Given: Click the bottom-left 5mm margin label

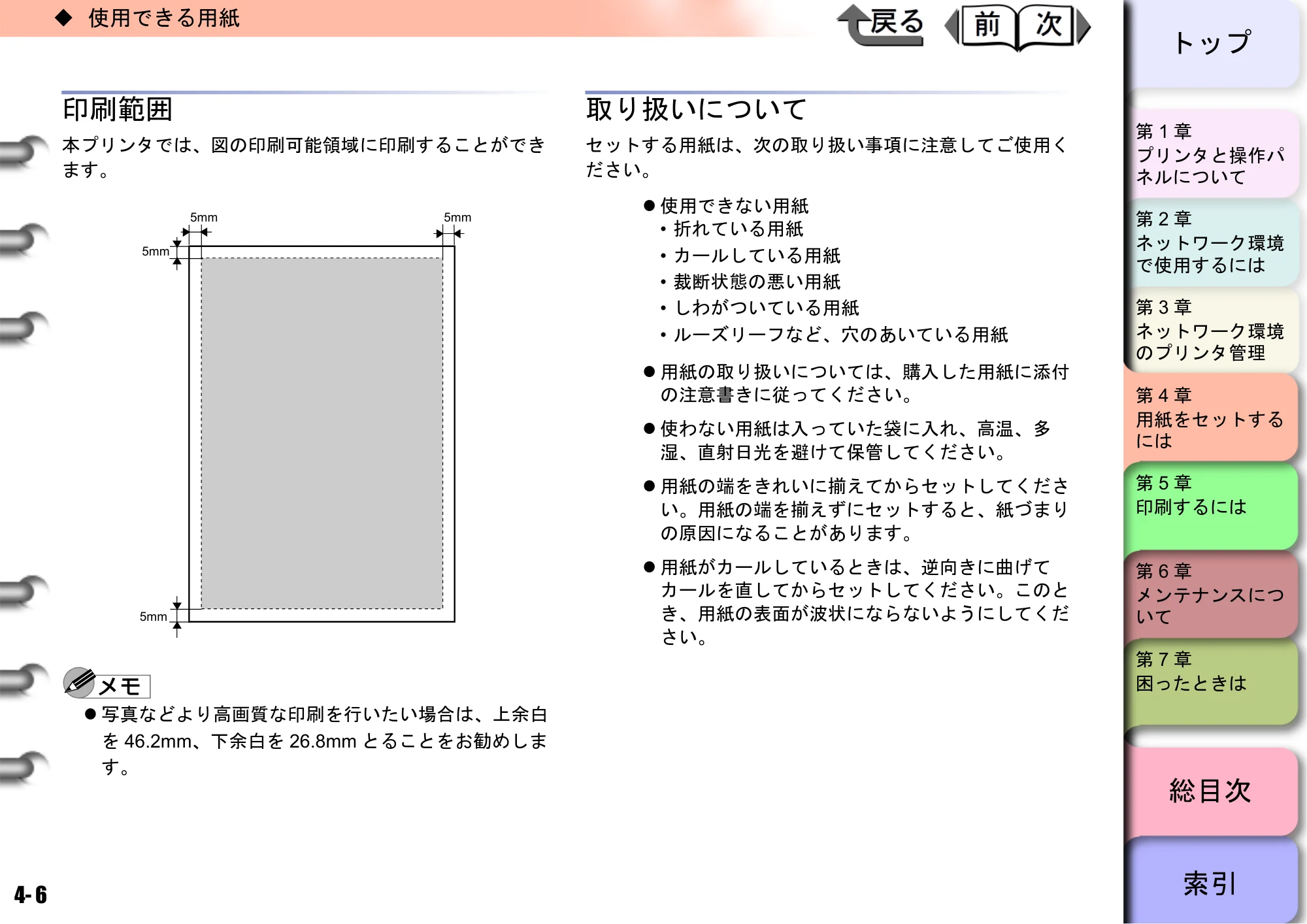Looking at the screenshot, I should (154, 616).
